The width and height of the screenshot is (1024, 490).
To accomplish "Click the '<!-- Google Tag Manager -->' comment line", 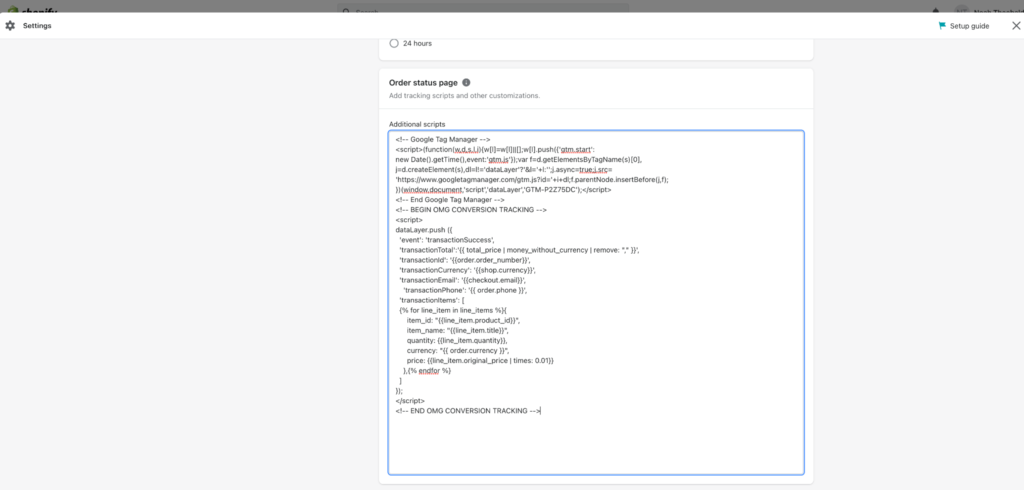I will tap(443, 139).
